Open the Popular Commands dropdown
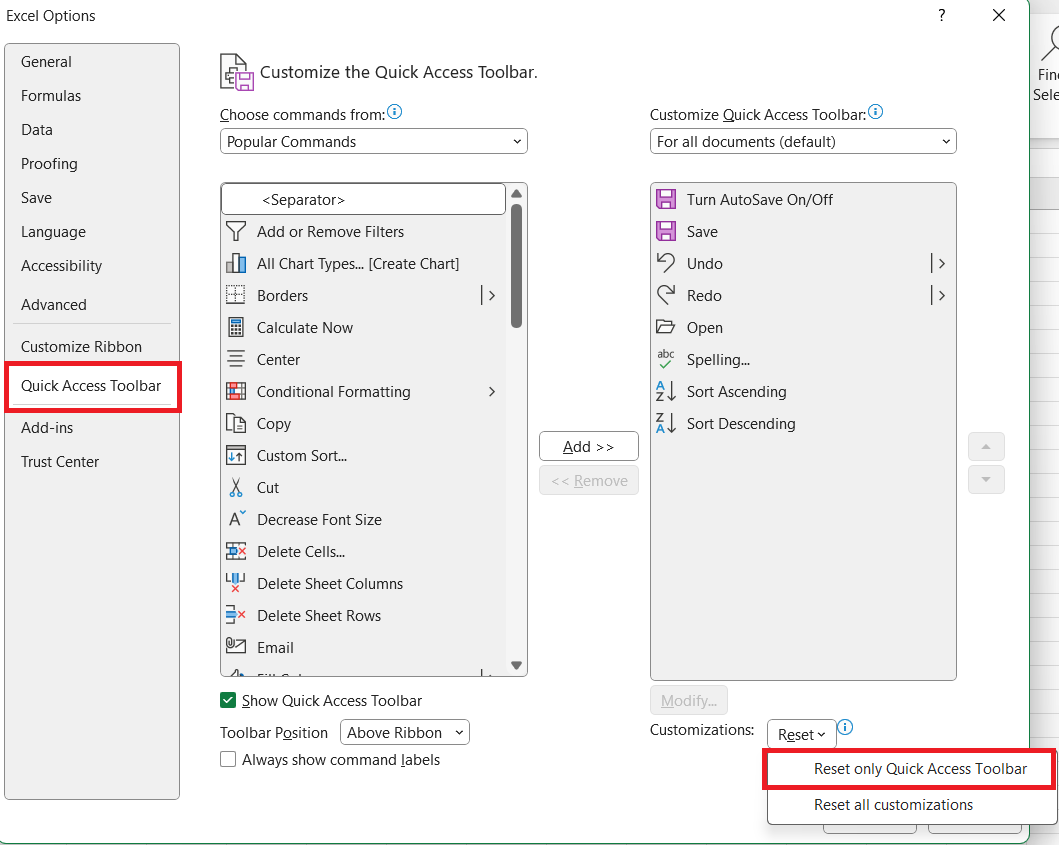 (x=373, y=141)
